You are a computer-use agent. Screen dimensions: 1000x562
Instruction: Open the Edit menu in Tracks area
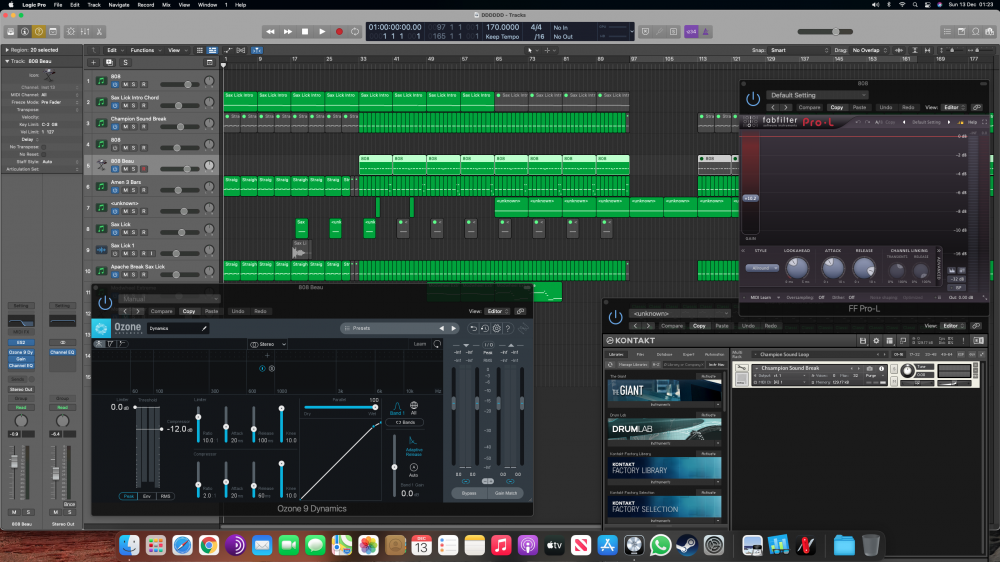(x=114, y=50)
